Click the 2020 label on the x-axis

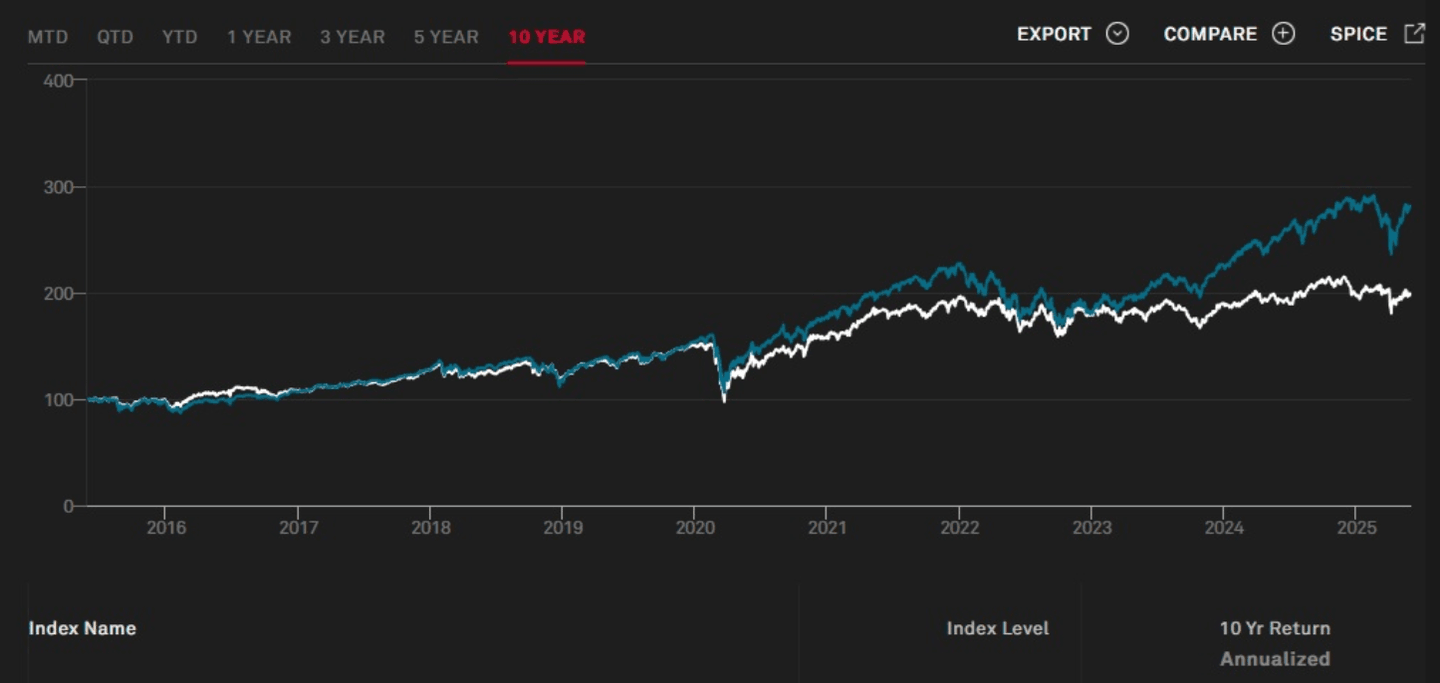coord(695,527)
